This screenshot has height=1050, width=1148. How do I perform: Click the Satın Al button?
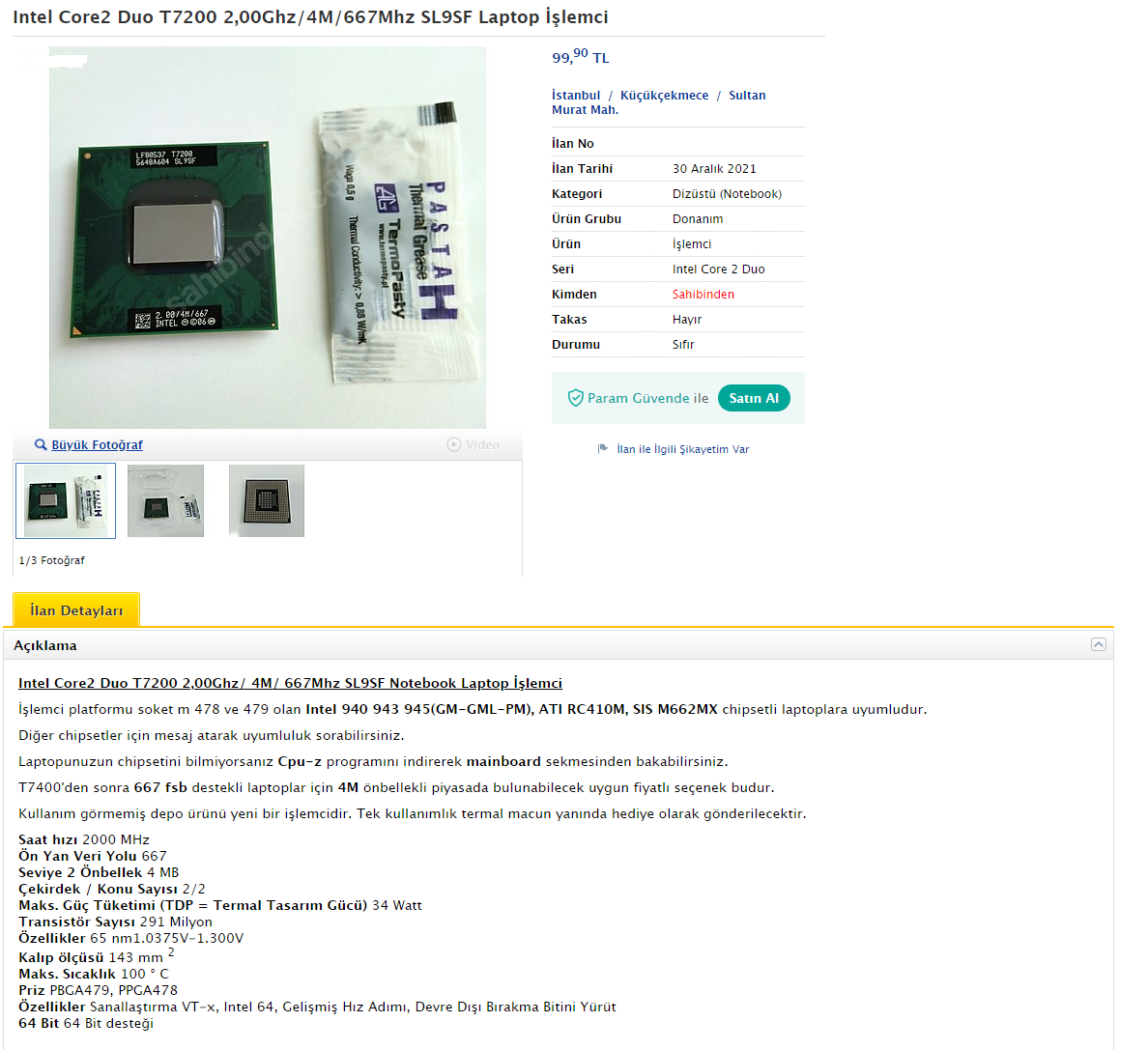(x=754, y=398)
